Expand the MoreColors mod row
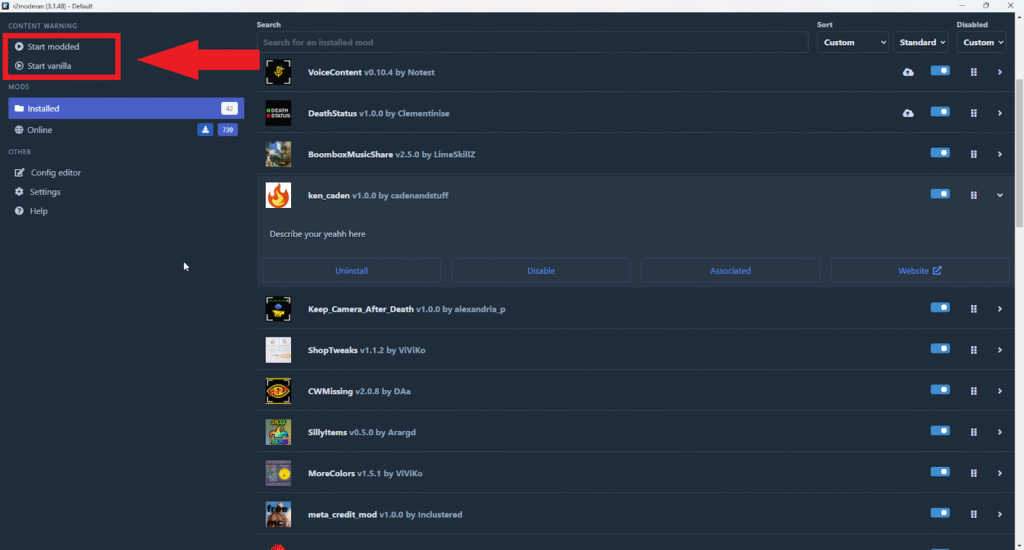Image resolution: width=1024 pixels, height=550 pixels. click(x=1000, y=474)
